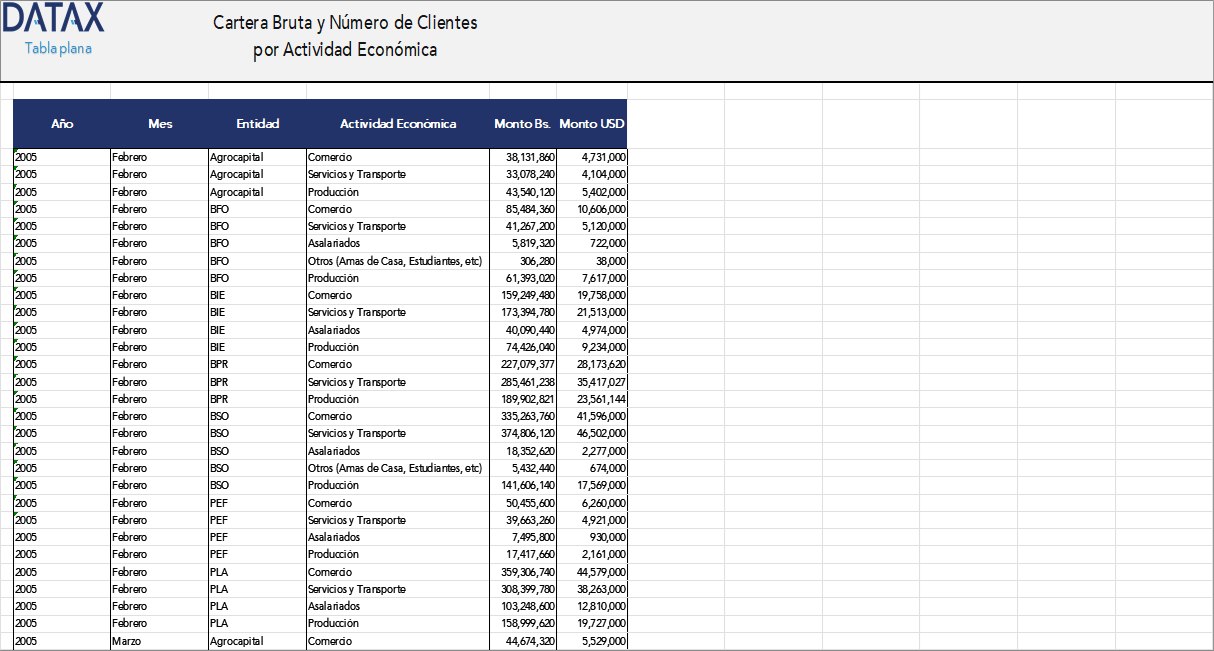The height and width of the screenshot is (651, 1214).
Task: Select the PLA value 44,579,000
Action: coord(600,572)
